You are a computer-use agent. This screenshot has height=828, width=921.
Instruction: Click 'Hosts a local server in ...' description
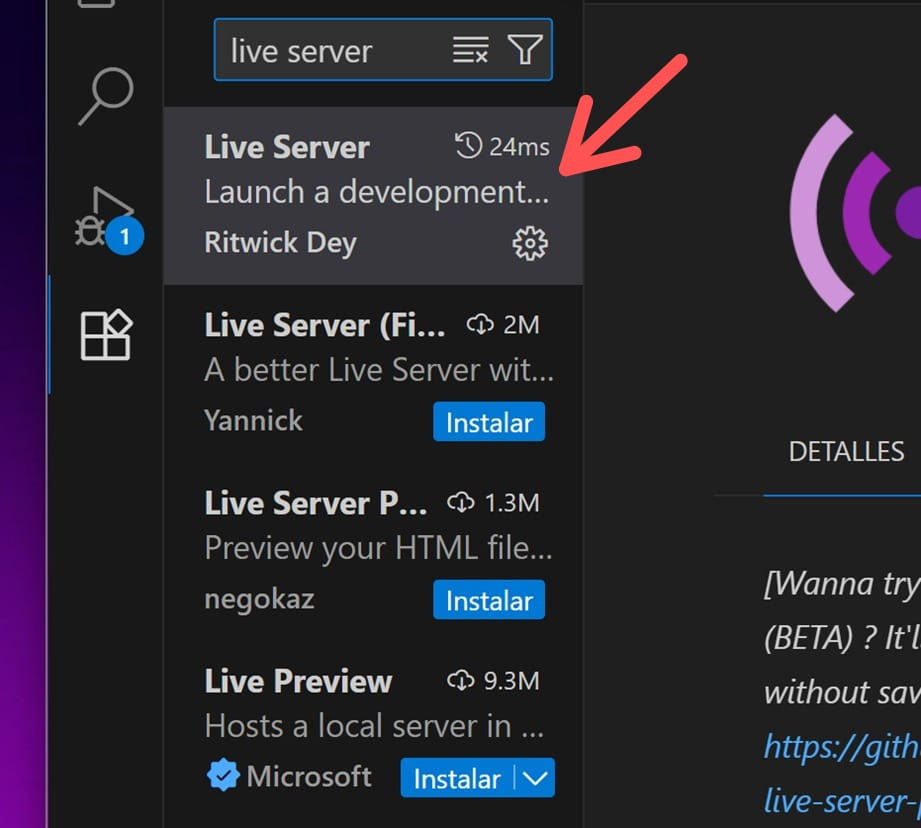tap(374, 726)
